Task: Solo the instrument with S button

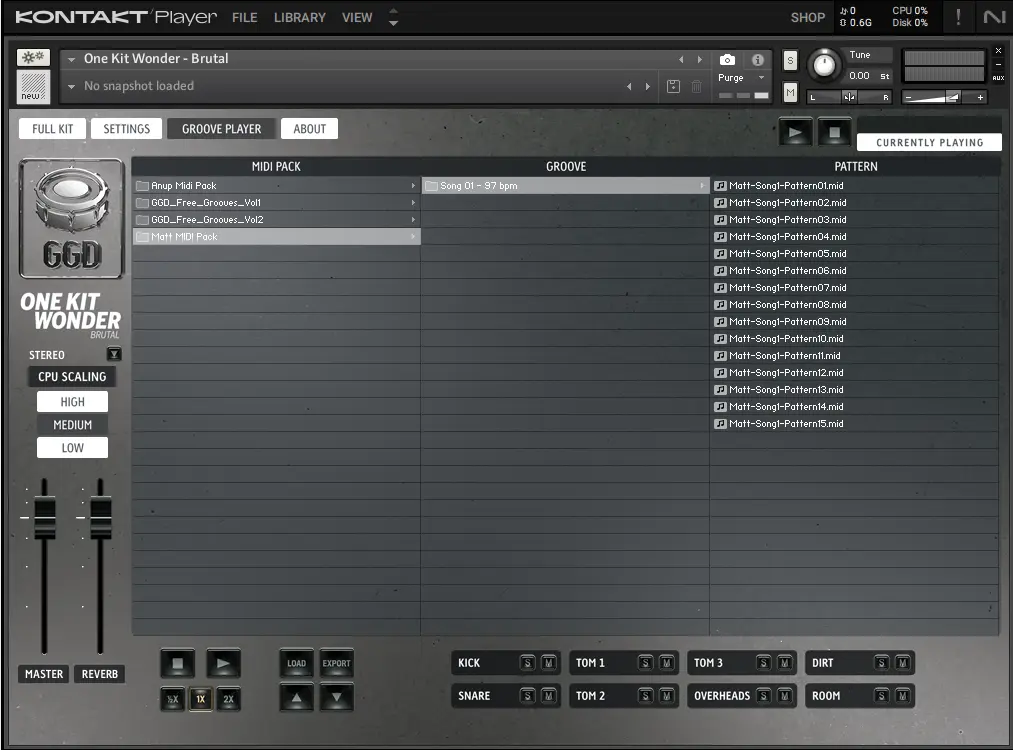Action: (790, 61)
